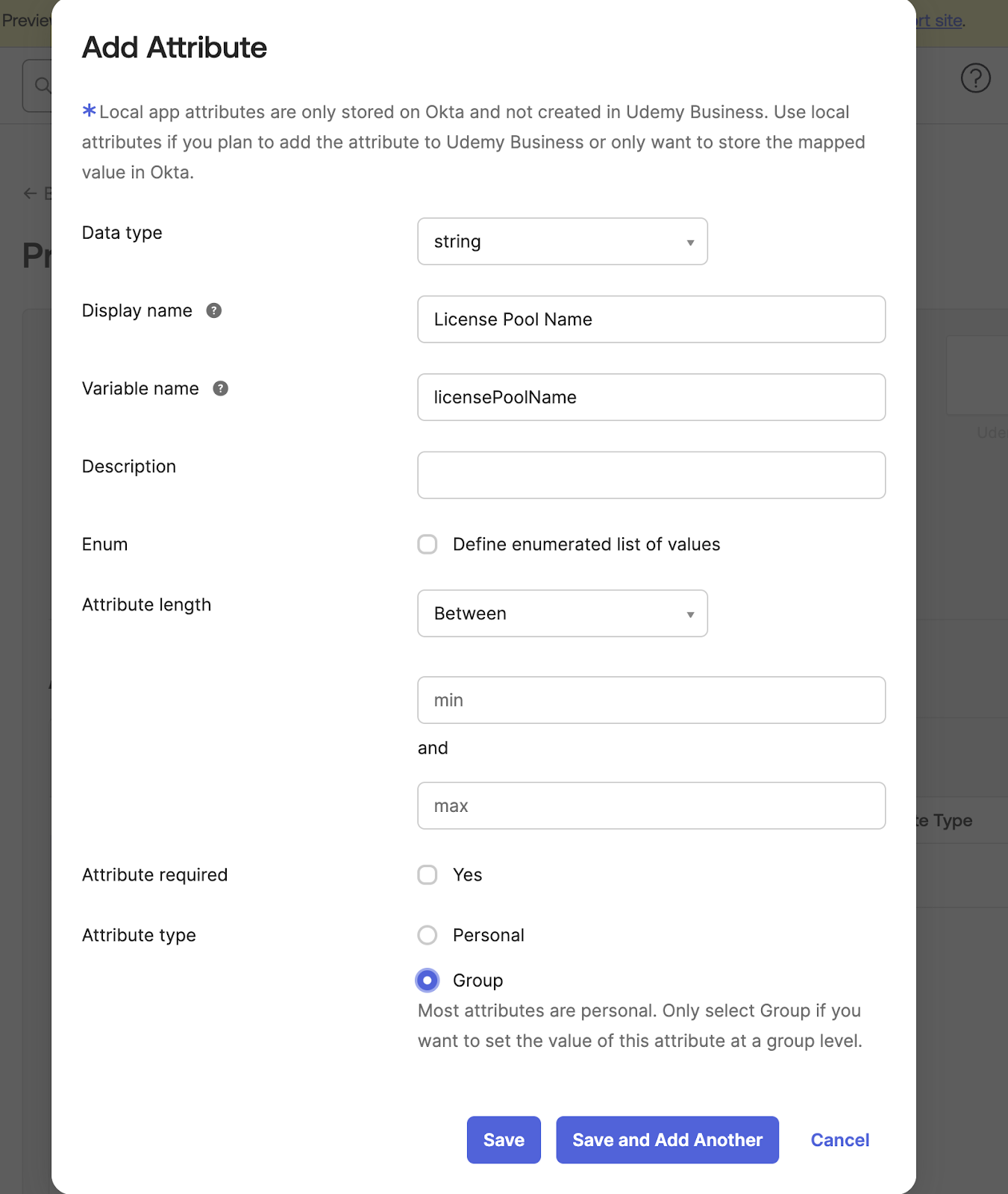The image size is (1008, 1194).
Task: Click the Display name help icon
Action: 214,310
